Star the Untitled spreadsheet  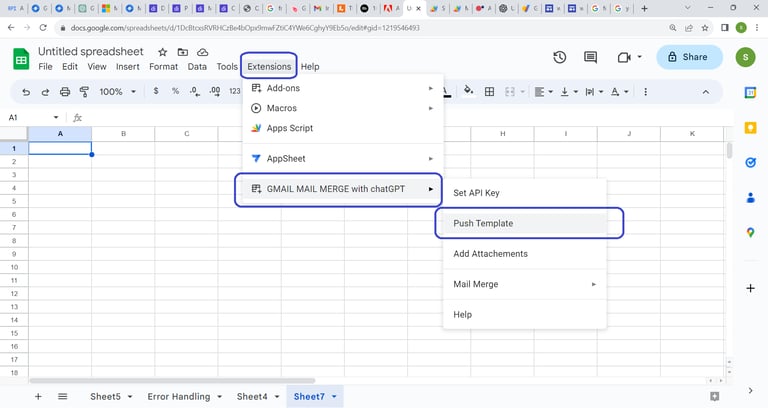click(x=163, y=52)
